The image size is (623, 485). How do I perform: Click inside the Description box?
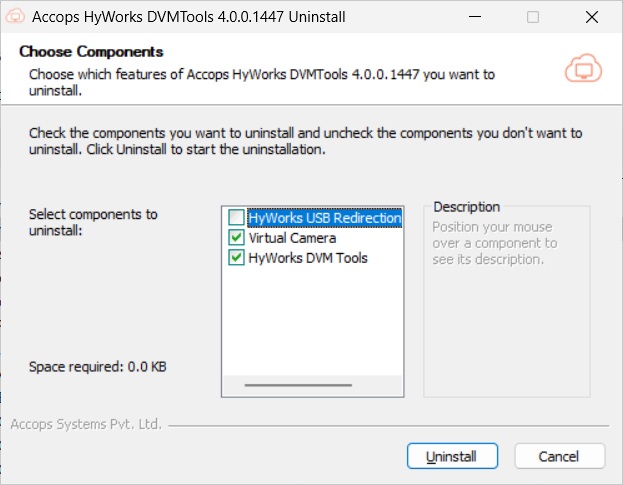[506, 320]
